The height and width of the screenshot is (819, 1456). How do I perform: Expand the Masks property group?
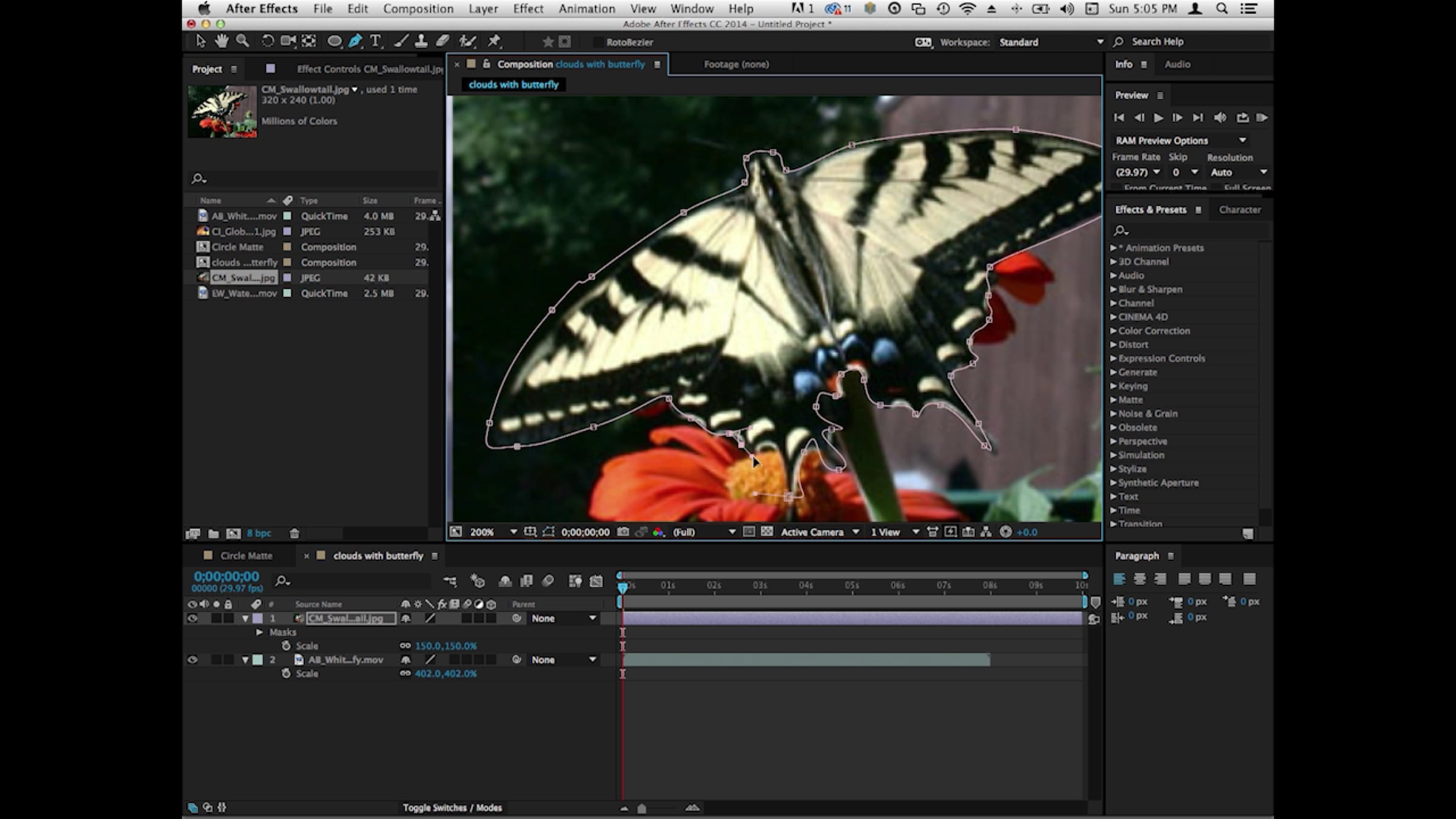(x=260, y=632)
